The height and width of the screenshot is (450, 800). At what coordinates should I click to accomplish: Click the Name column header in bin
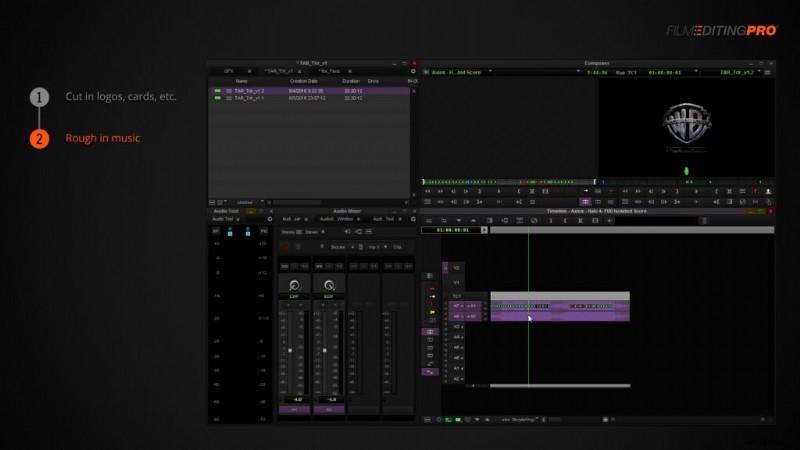(x=241, y=81)
